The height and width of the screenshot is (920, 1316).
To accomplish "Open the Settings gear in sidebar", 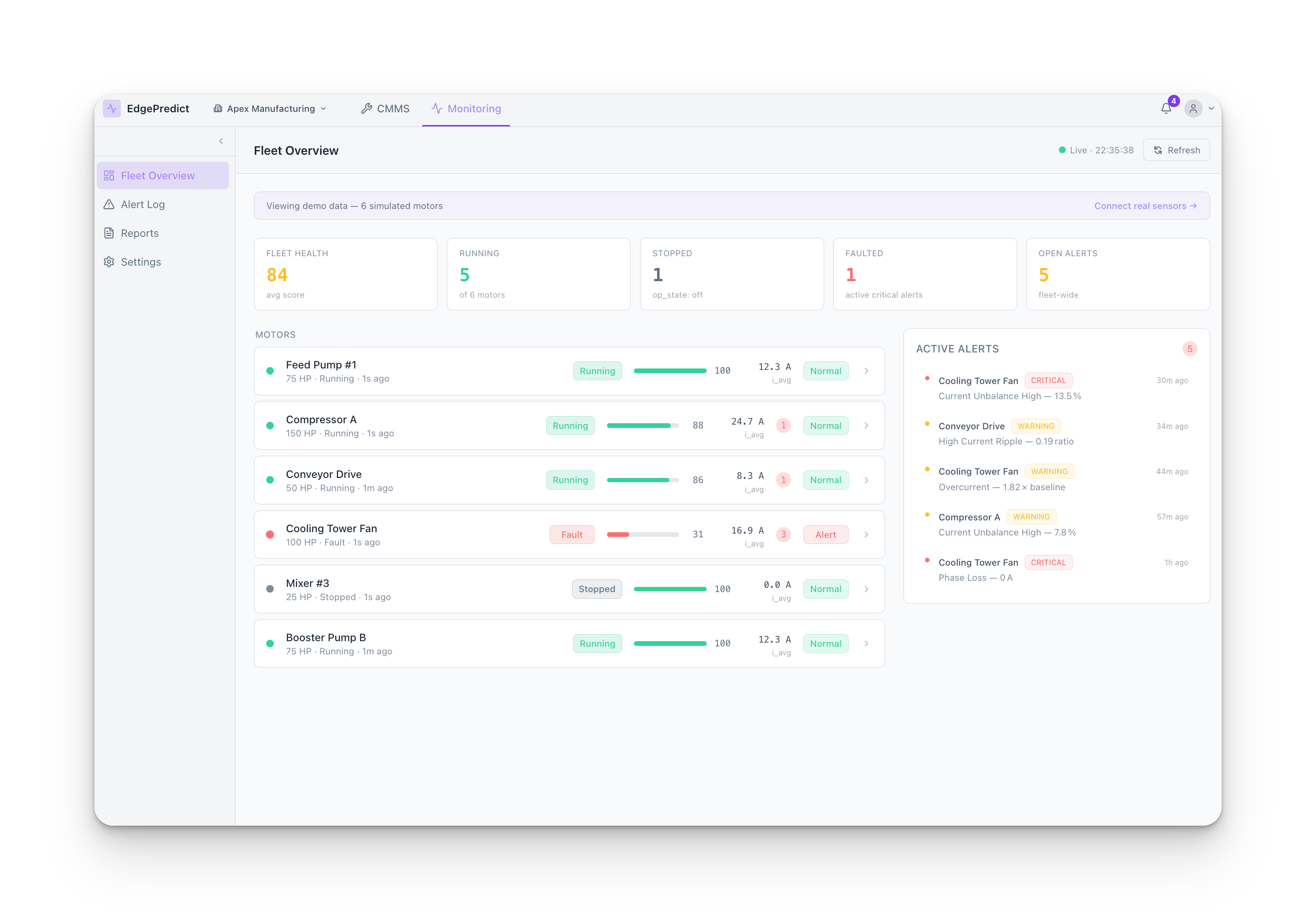I will point(109,262).
